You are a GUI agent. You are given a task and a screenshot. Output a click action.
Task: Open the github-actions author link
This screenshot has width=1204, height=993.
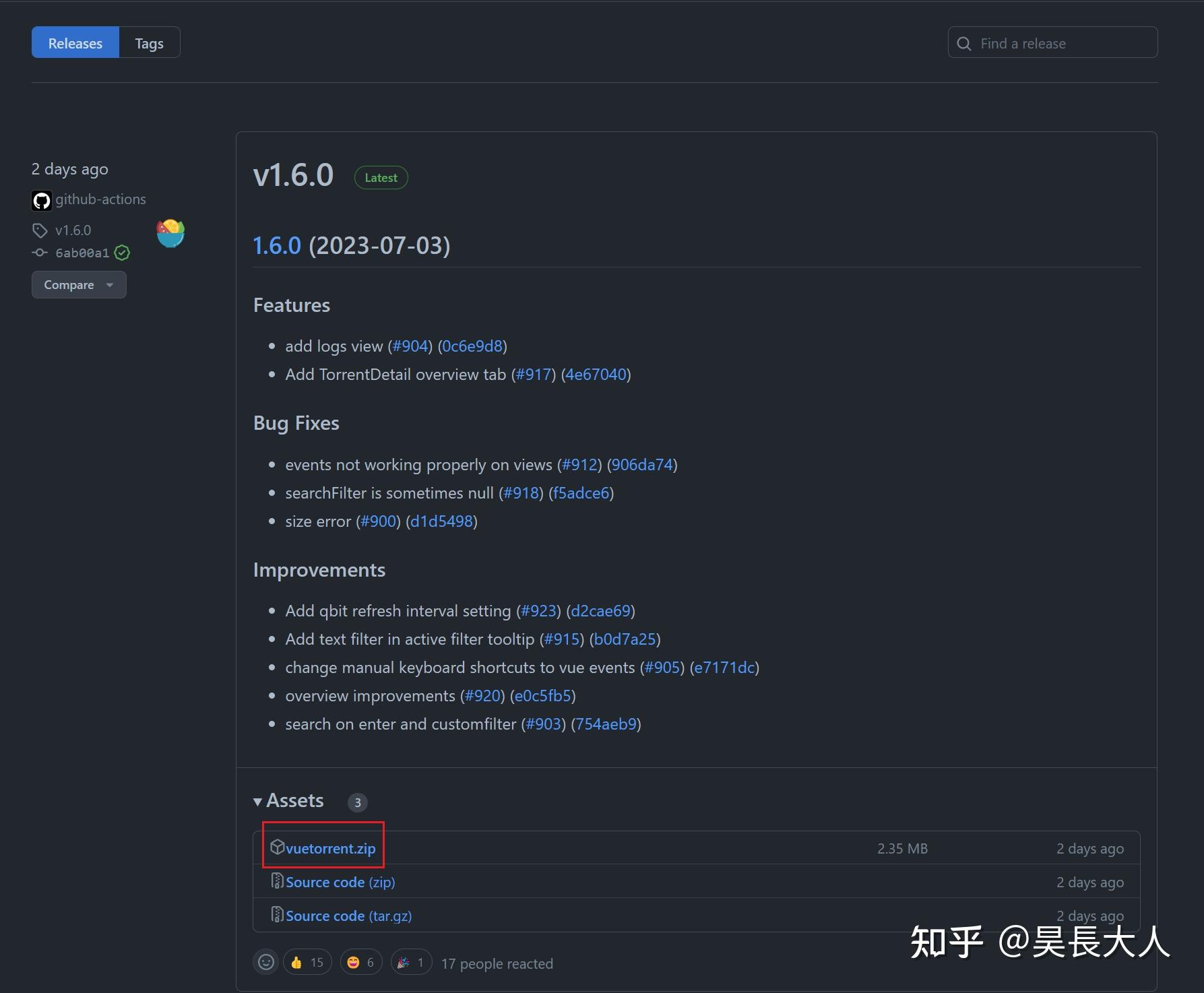click(100, 199)
